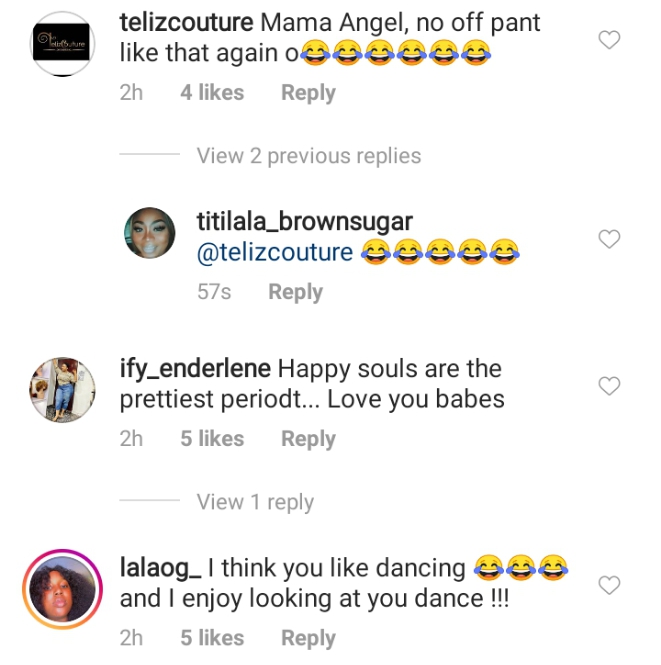View 4 likes on telizcouture's comment
Screen dimensions: 661x665
[212, 93]
